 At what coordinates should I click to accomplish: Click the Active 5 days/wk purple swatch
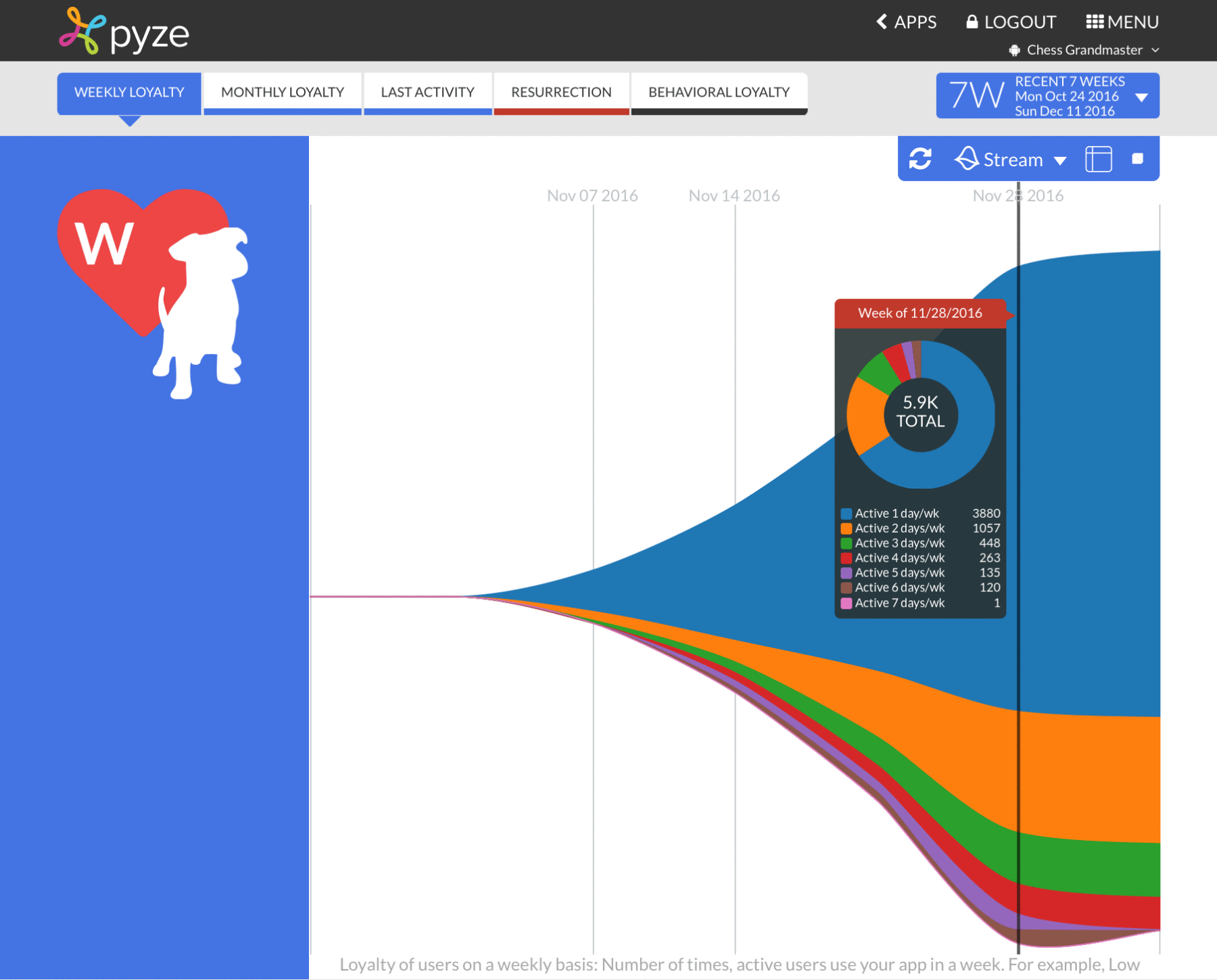[846, 573]
